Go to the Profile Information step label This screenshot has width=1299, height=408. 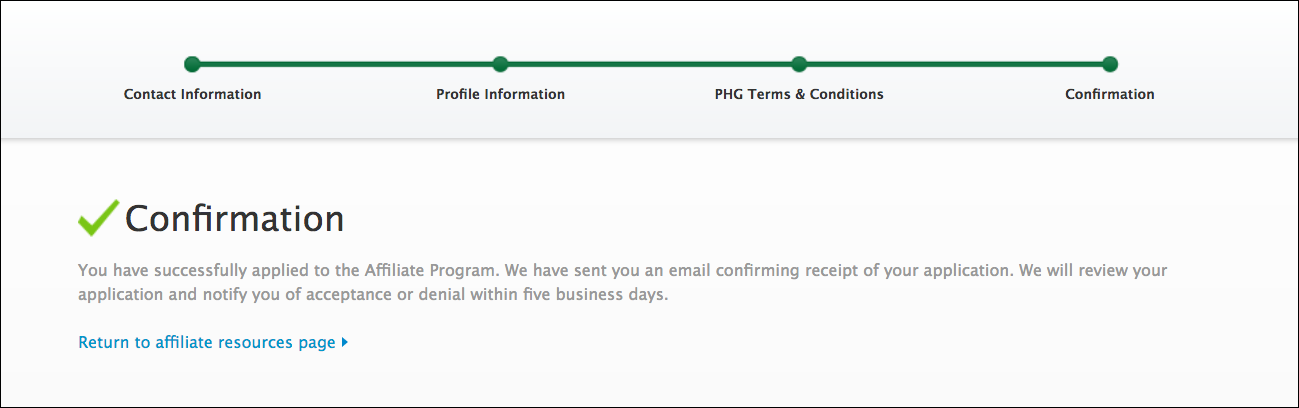click(x=500, y=94)
